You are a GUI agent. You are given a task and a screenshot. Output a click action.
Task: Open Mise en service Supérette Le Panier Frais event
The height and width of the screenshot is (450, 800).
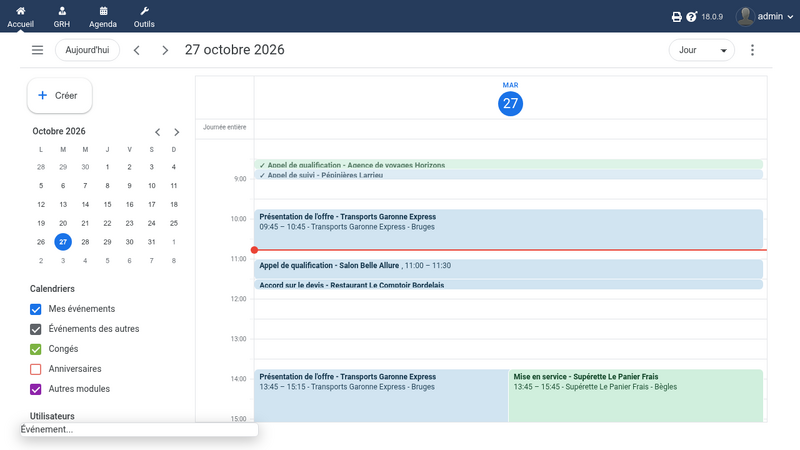tap(636, 395)
